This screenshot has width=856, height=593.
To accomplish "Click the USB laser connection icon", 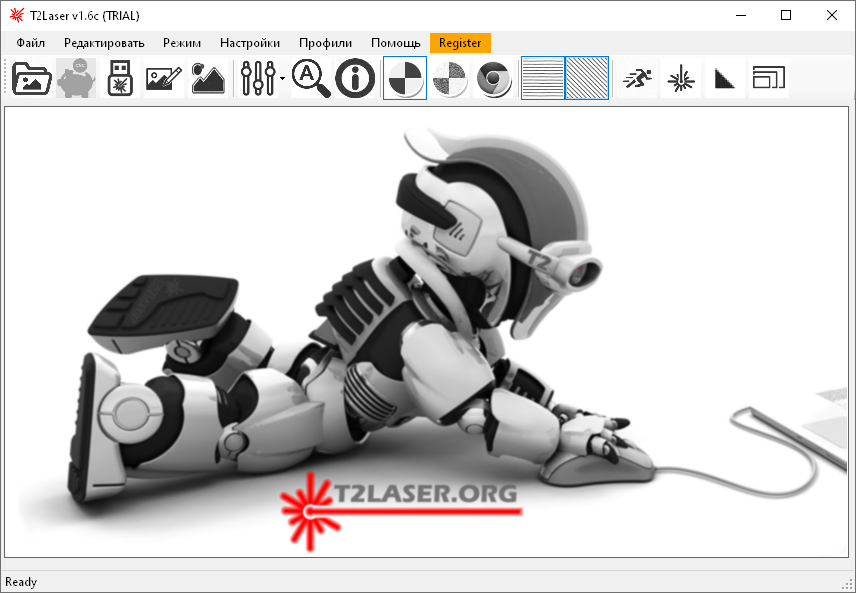I will point(120,78).
